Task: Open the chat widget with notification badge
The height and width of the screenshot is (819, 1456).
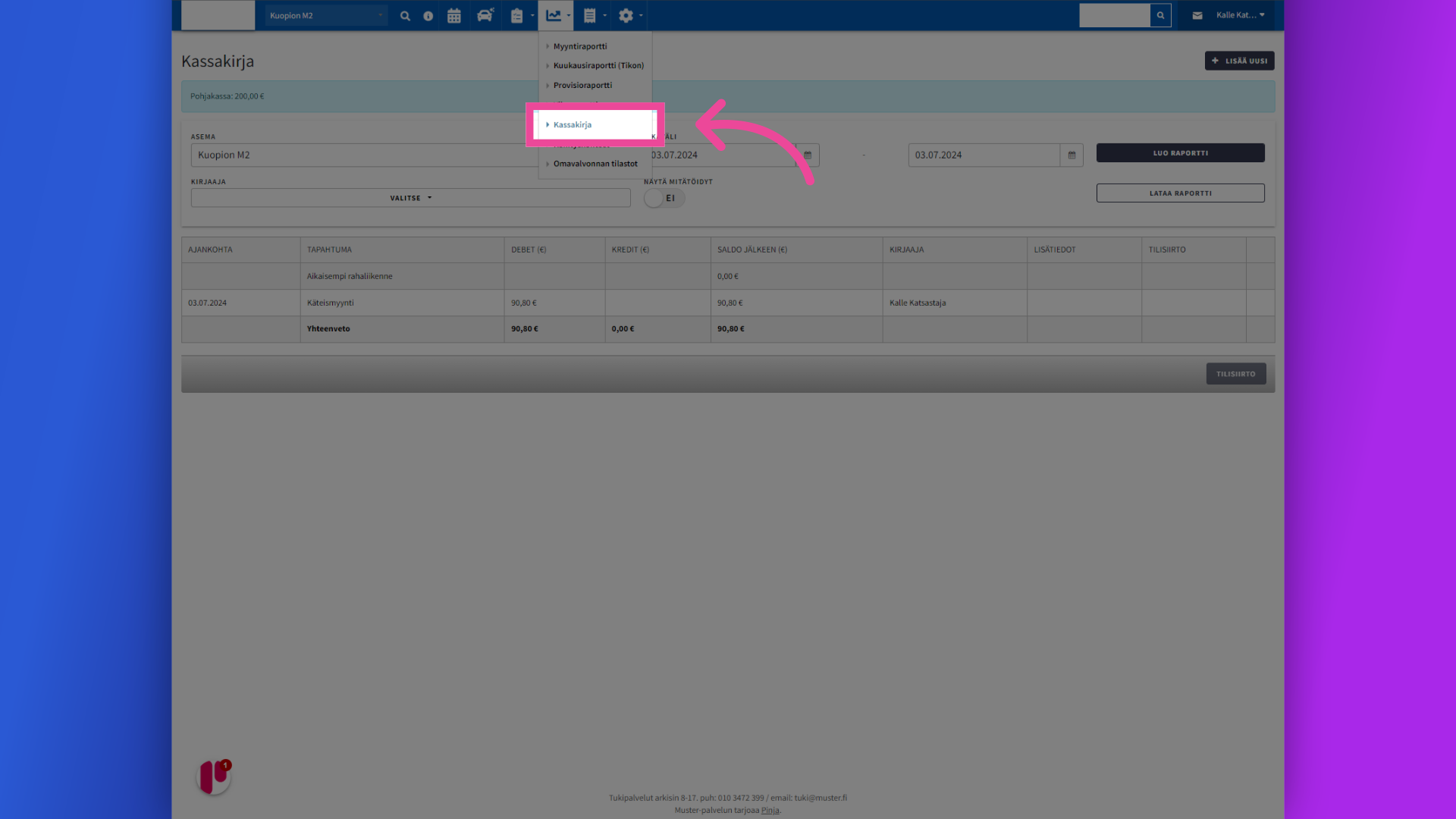Action: coord(214,777)
